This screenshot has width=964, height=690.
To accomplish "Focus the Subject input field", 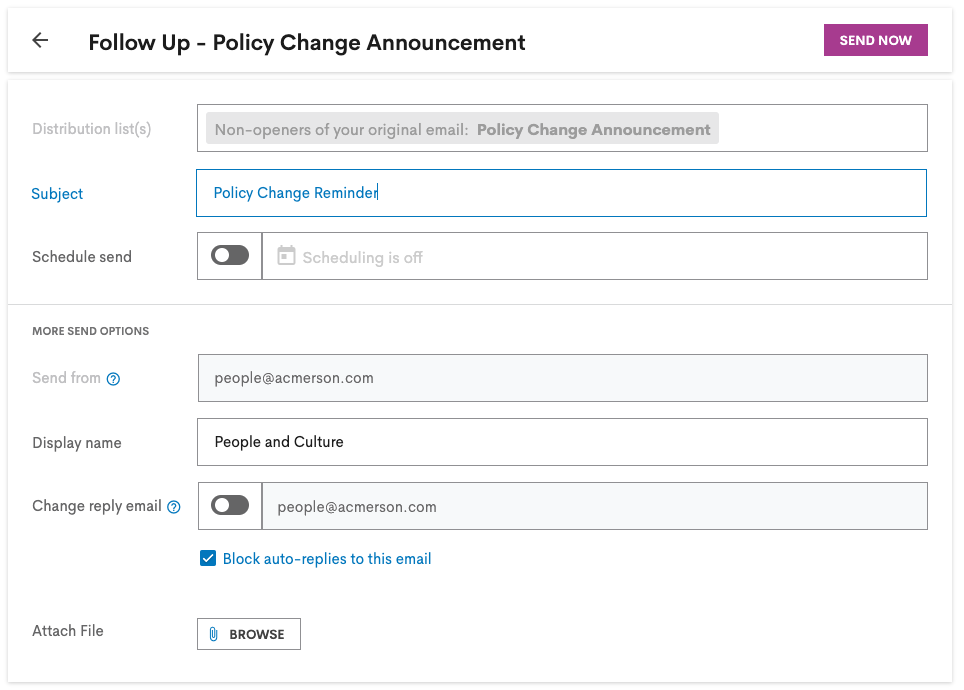I will pos(561,193).
